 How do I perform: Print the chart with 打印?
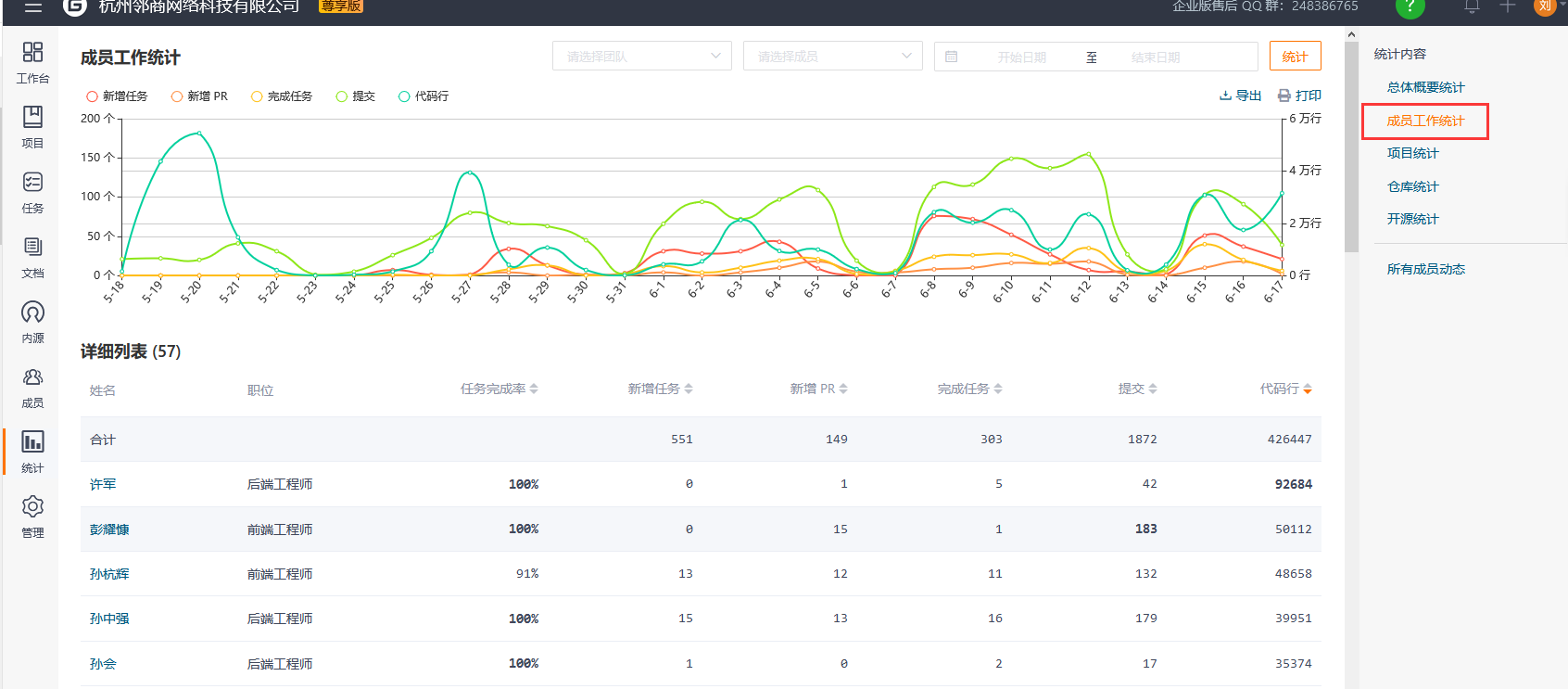1299,96
